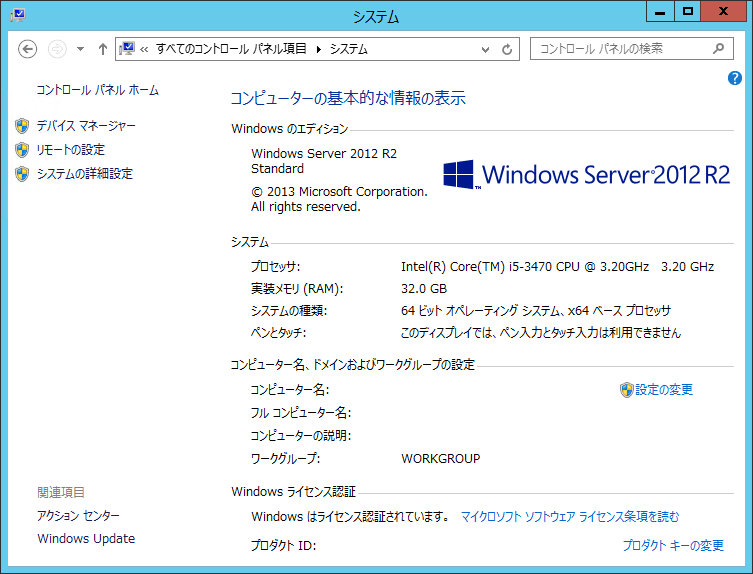
Task: Click 設定の変更 link
Action: click(664, 390)
